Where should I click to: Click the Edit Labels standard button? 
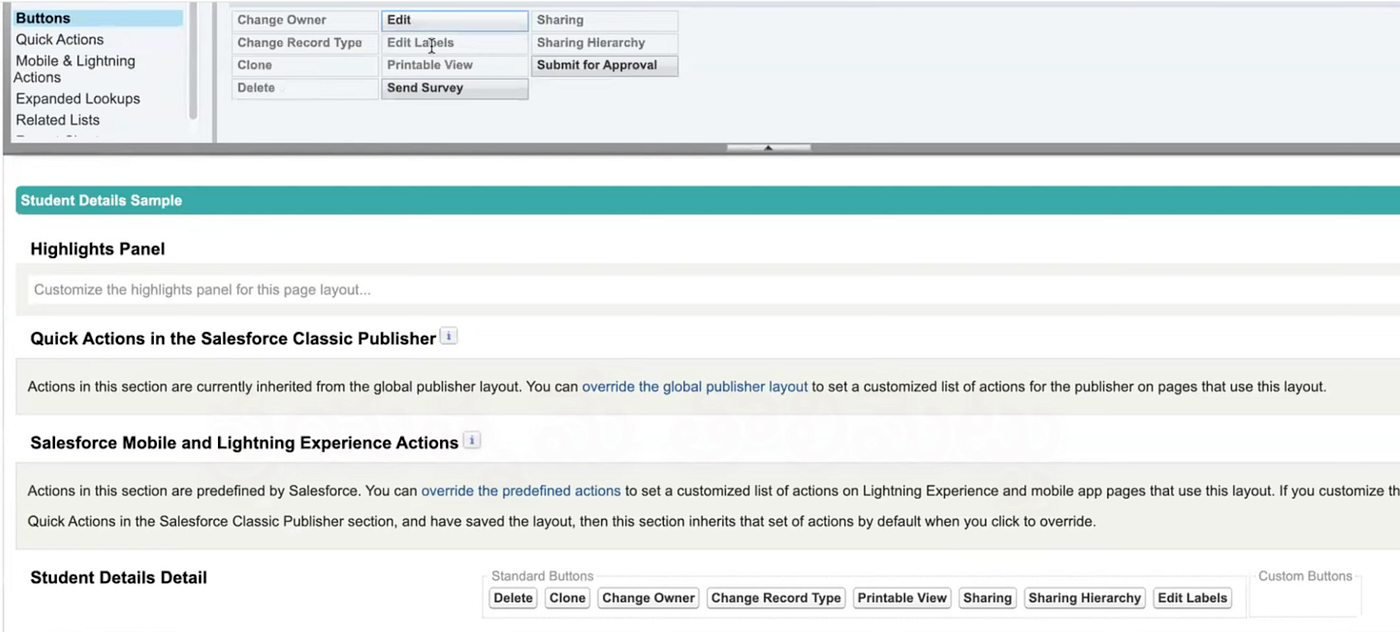(1192, 598)
